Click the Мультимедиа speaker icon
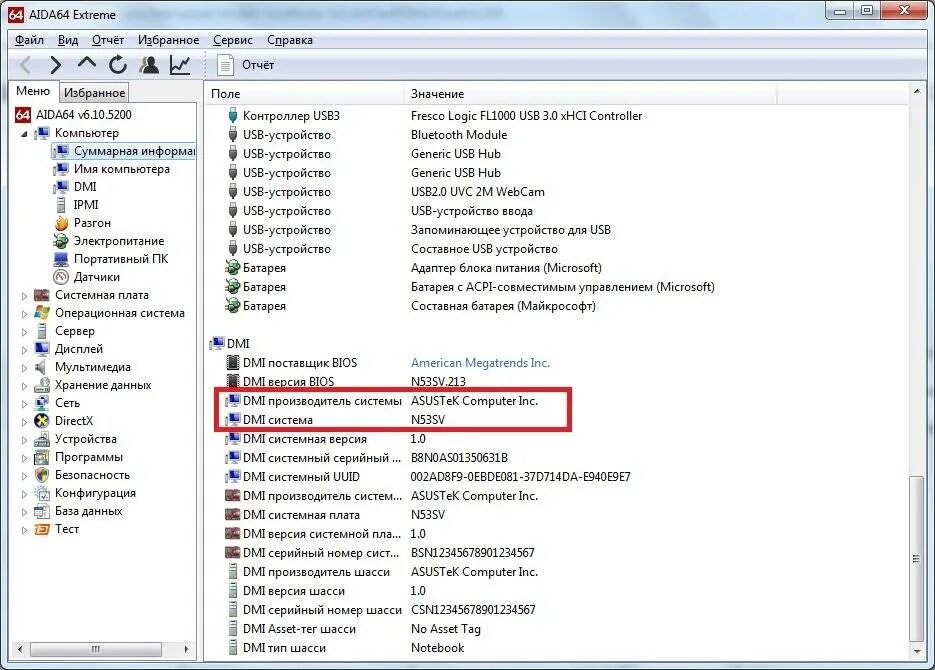The height and width of the screenshot is (670, 935). pos(42,367)
